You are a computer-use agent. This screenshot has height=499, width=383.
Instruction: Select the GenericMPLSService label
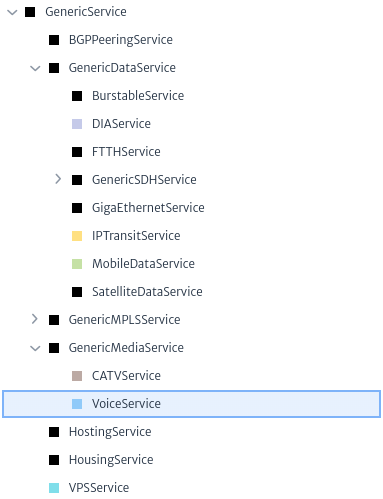click(124, 320)
